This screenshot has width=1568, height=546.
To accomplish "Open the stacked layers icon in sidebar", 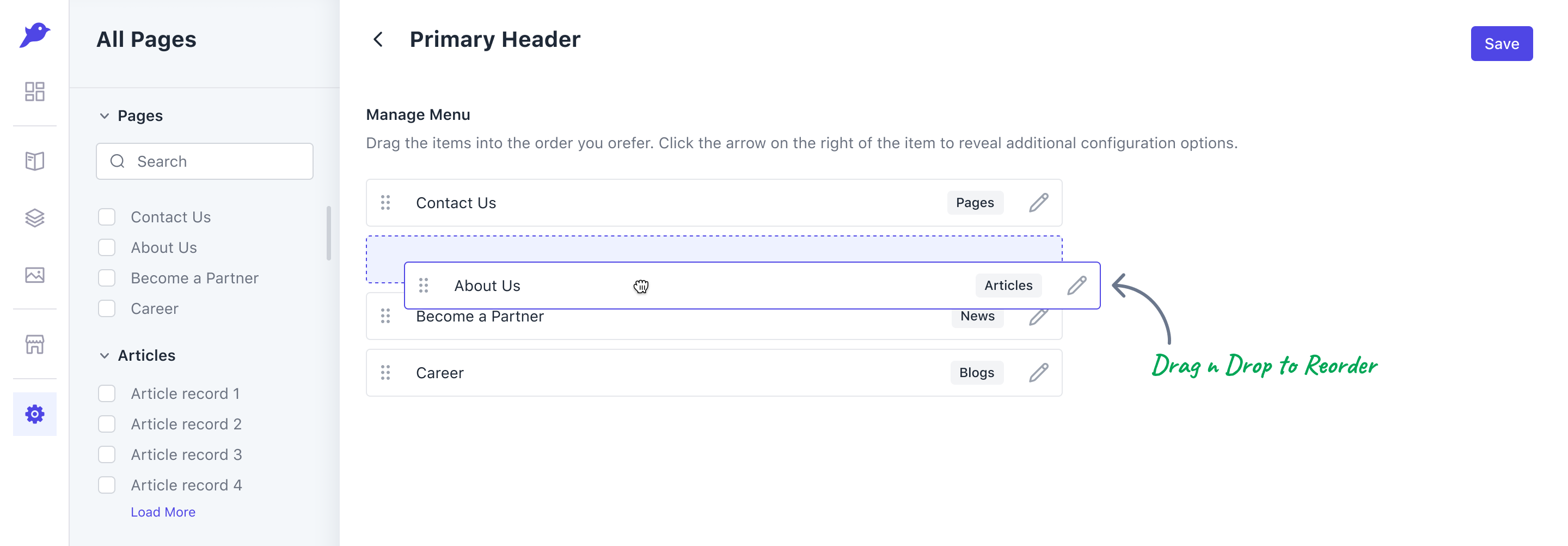I will [x=35, y=217].
